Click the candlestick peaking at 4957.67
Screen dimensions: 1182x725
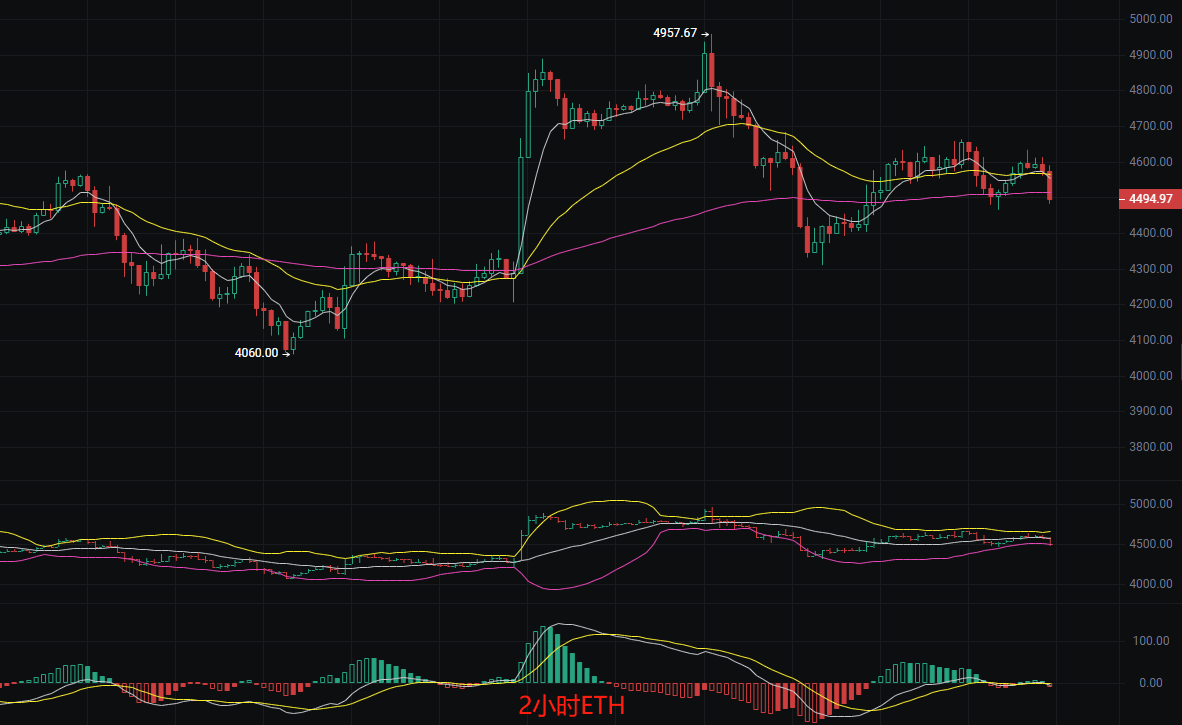click(x=705, y=70)
